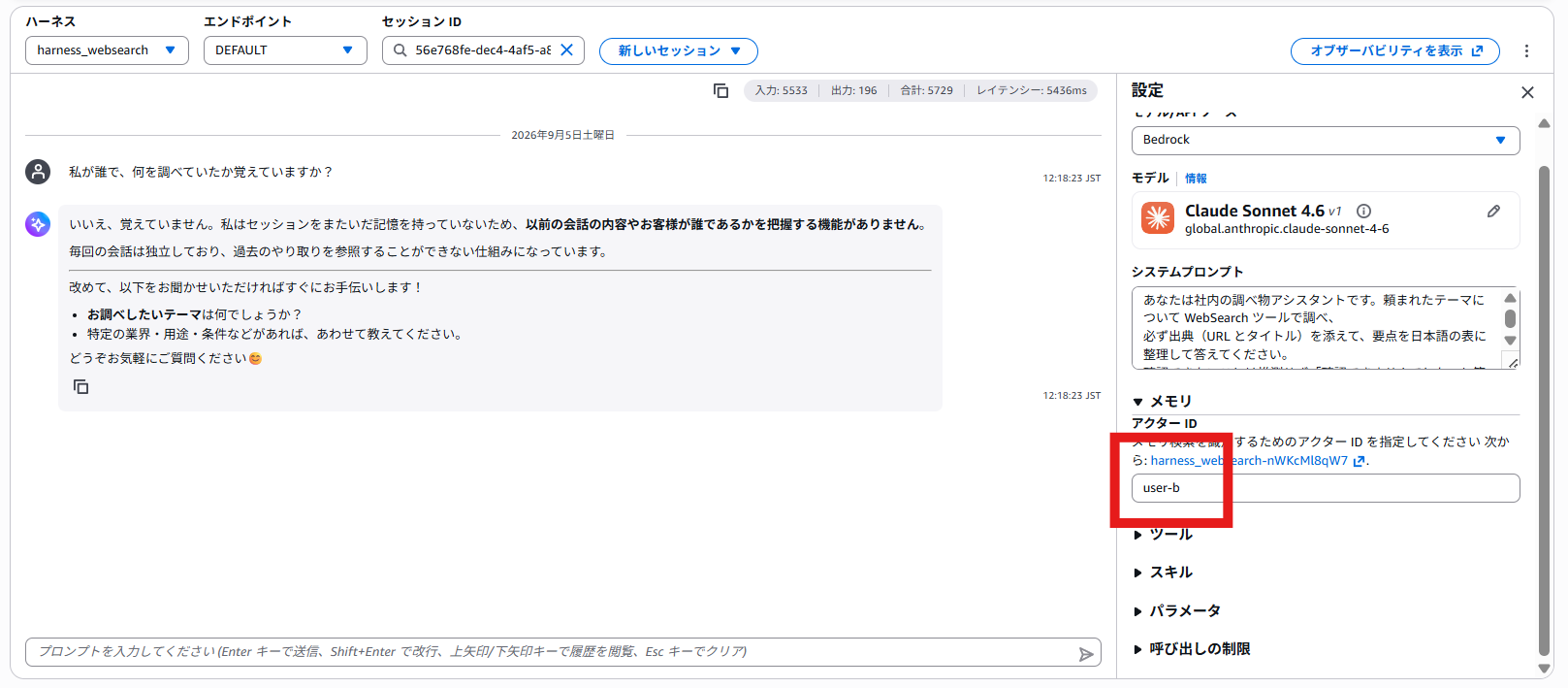Edit the Claude Sonnet 4.6 model selection
This screenshot has width=1568, height=688.
[1493, 211]
